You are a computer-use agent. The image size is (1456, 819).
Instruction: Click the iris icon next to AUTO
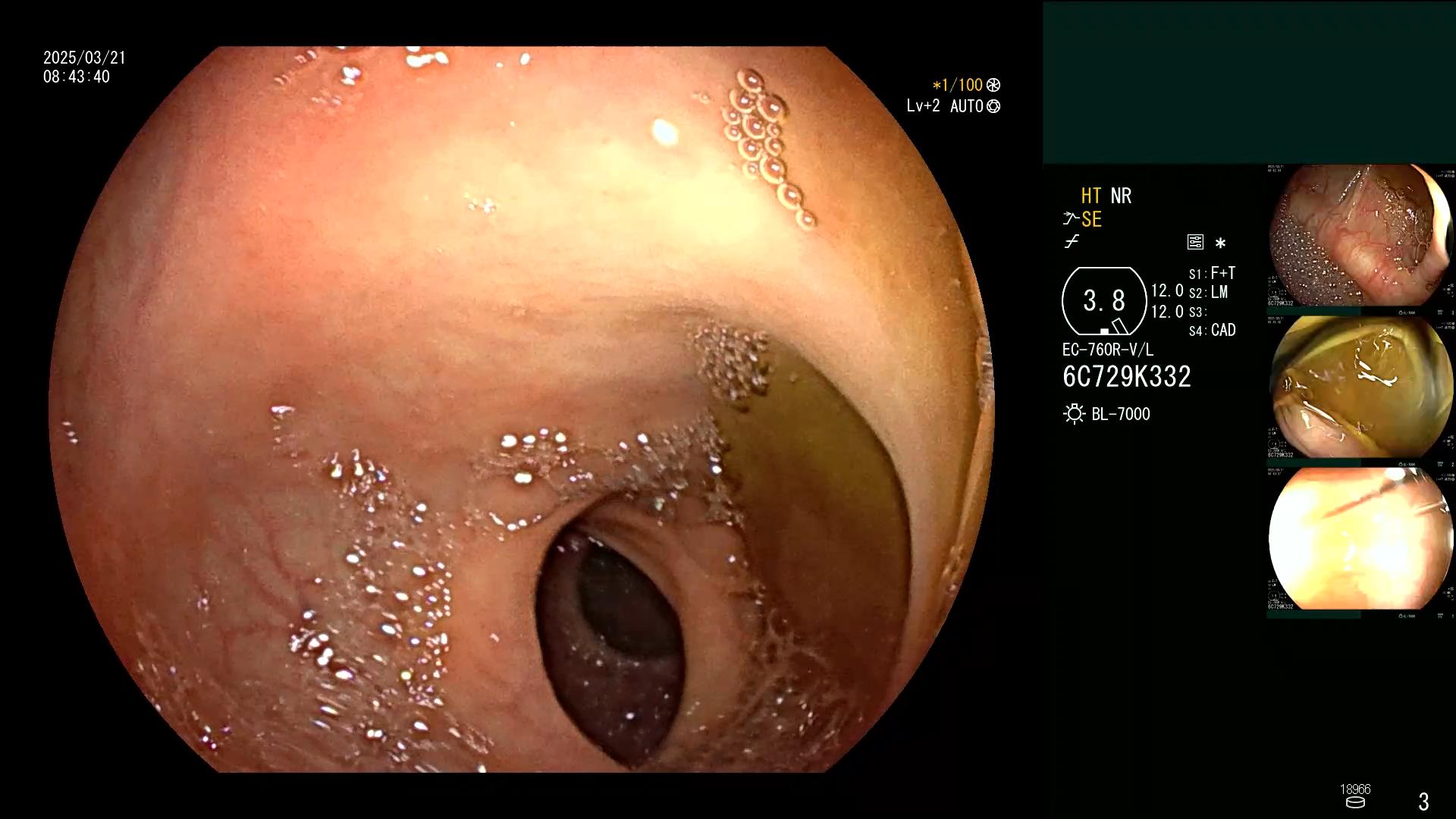tap(993, 106)
